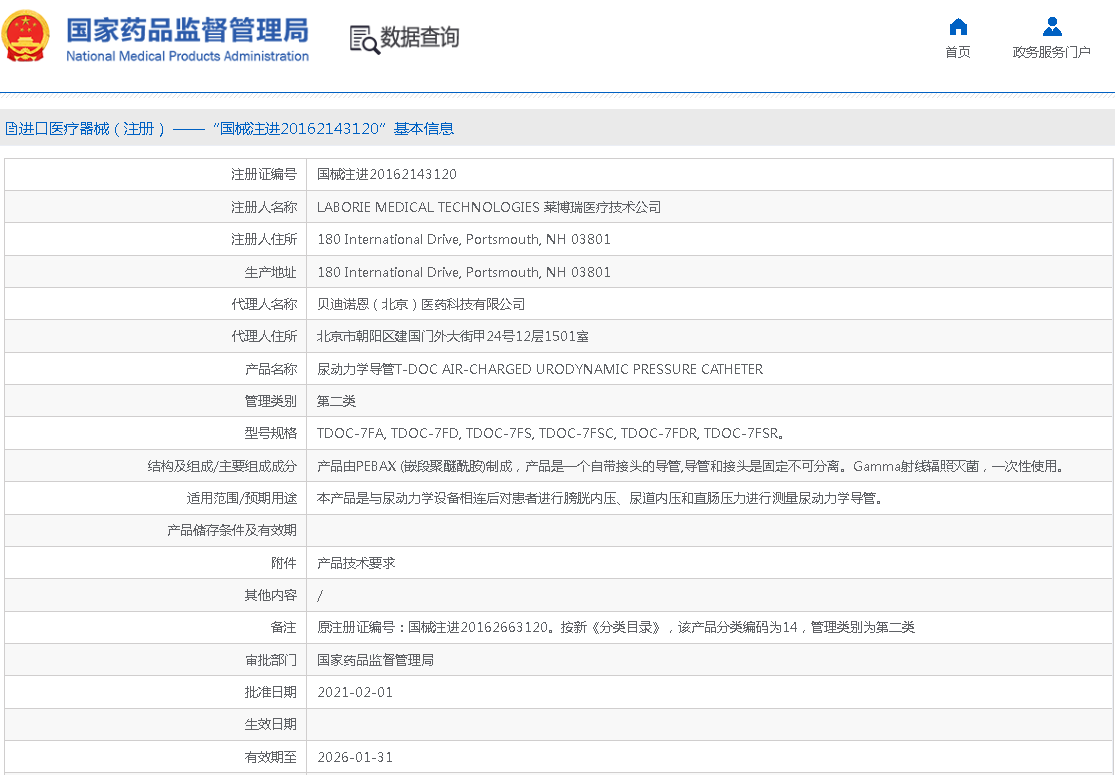Select approval date 2021-02-01
1115x775 pixels.
point(355,693)
